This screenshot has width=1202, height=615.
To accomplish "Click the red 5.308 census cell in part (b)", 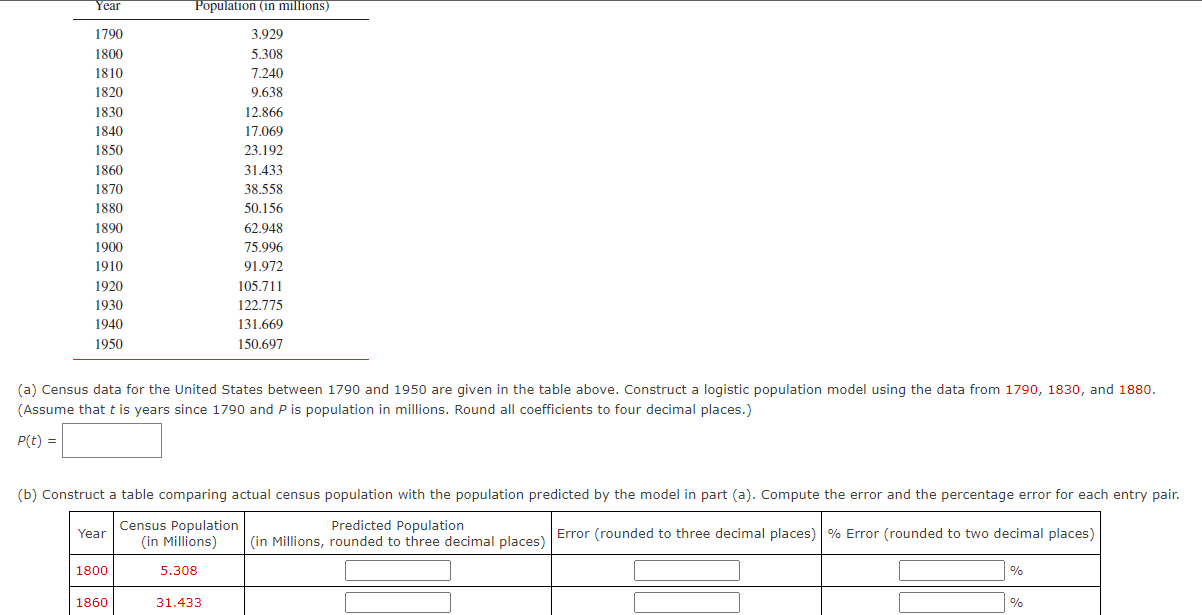I will click(179, 571).
